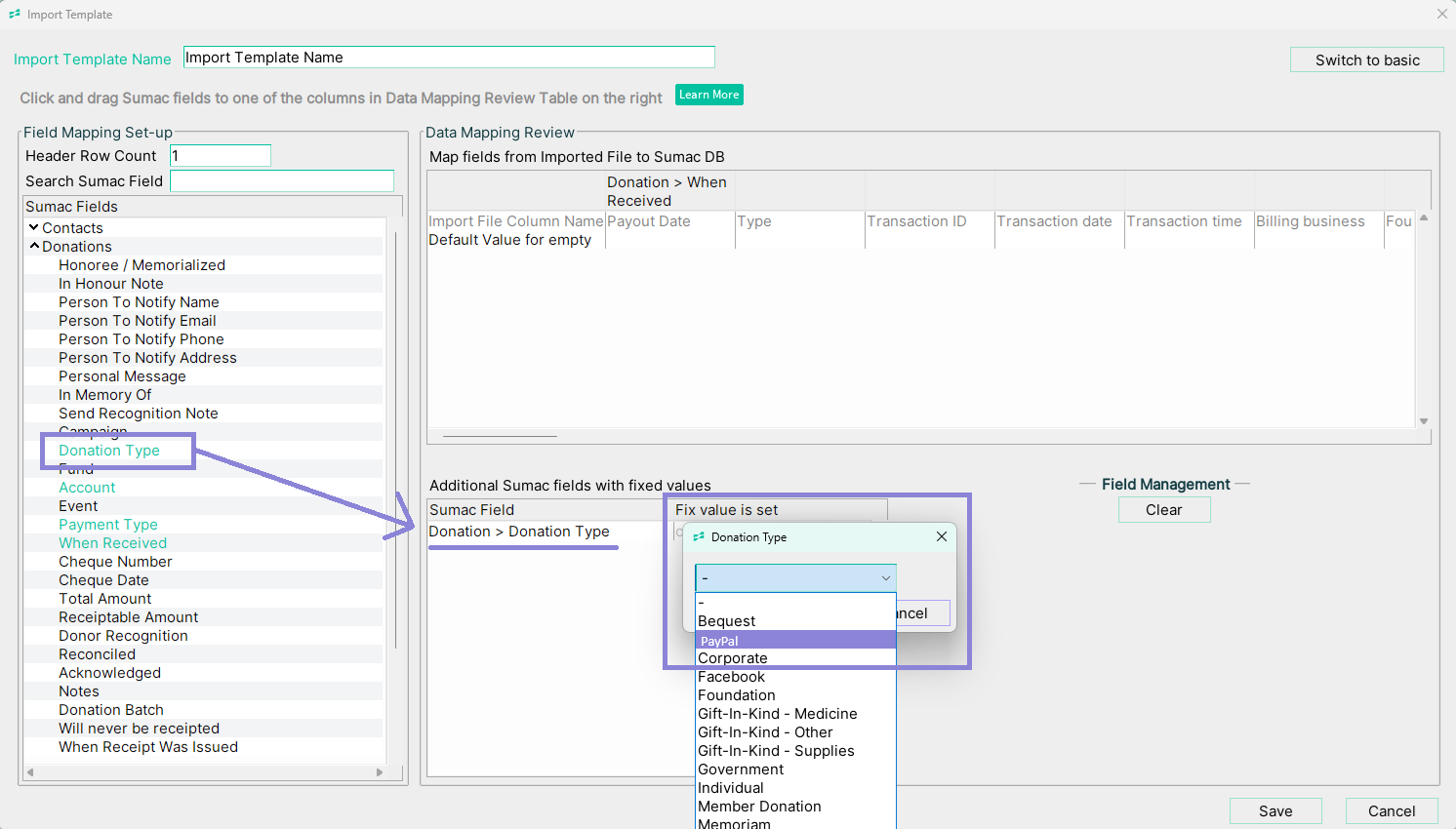Open the Learn More link
This screenshot has width=1456, height=829.
click(709, 95)
